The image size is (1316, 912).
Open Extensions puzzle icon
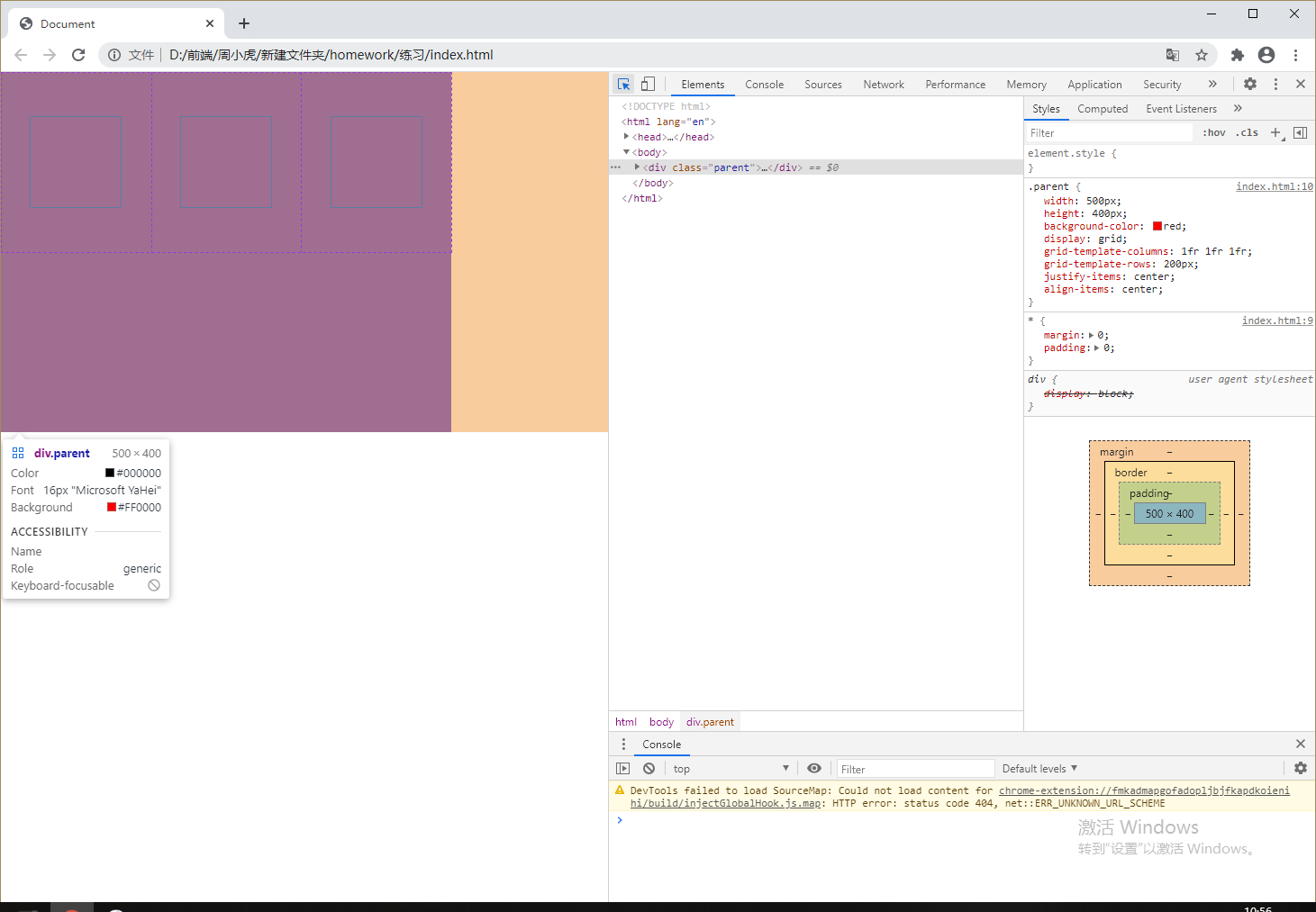point(1238,55)
